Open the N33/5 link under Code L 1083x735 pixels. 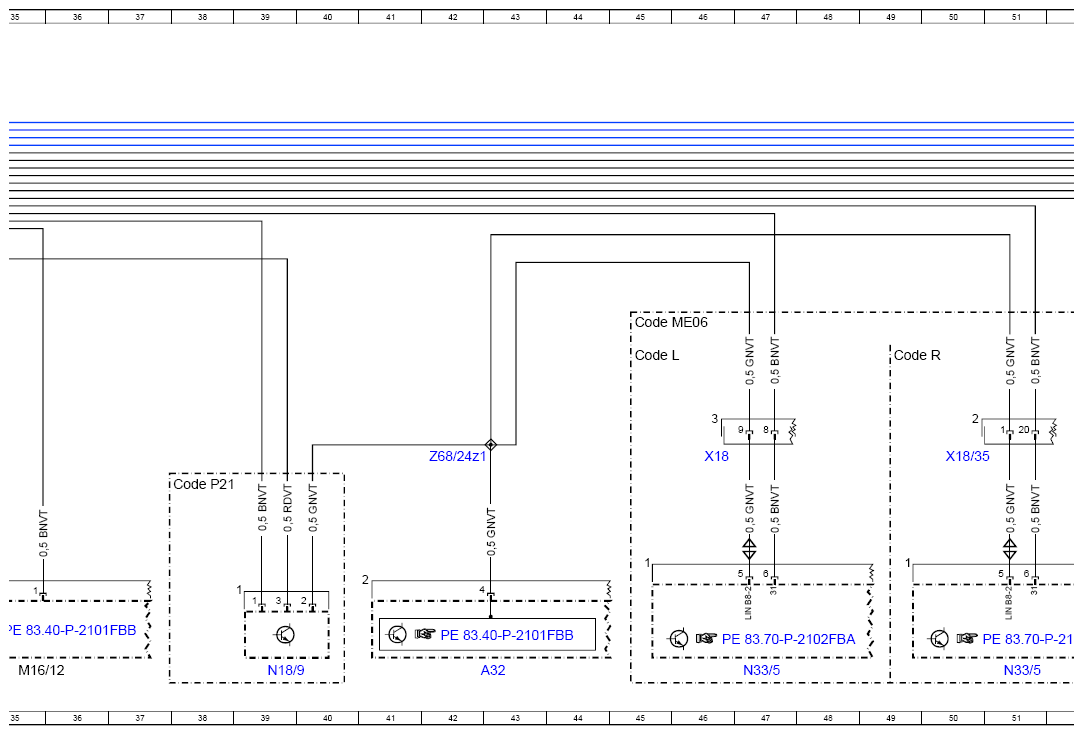(x=761, y=670)
